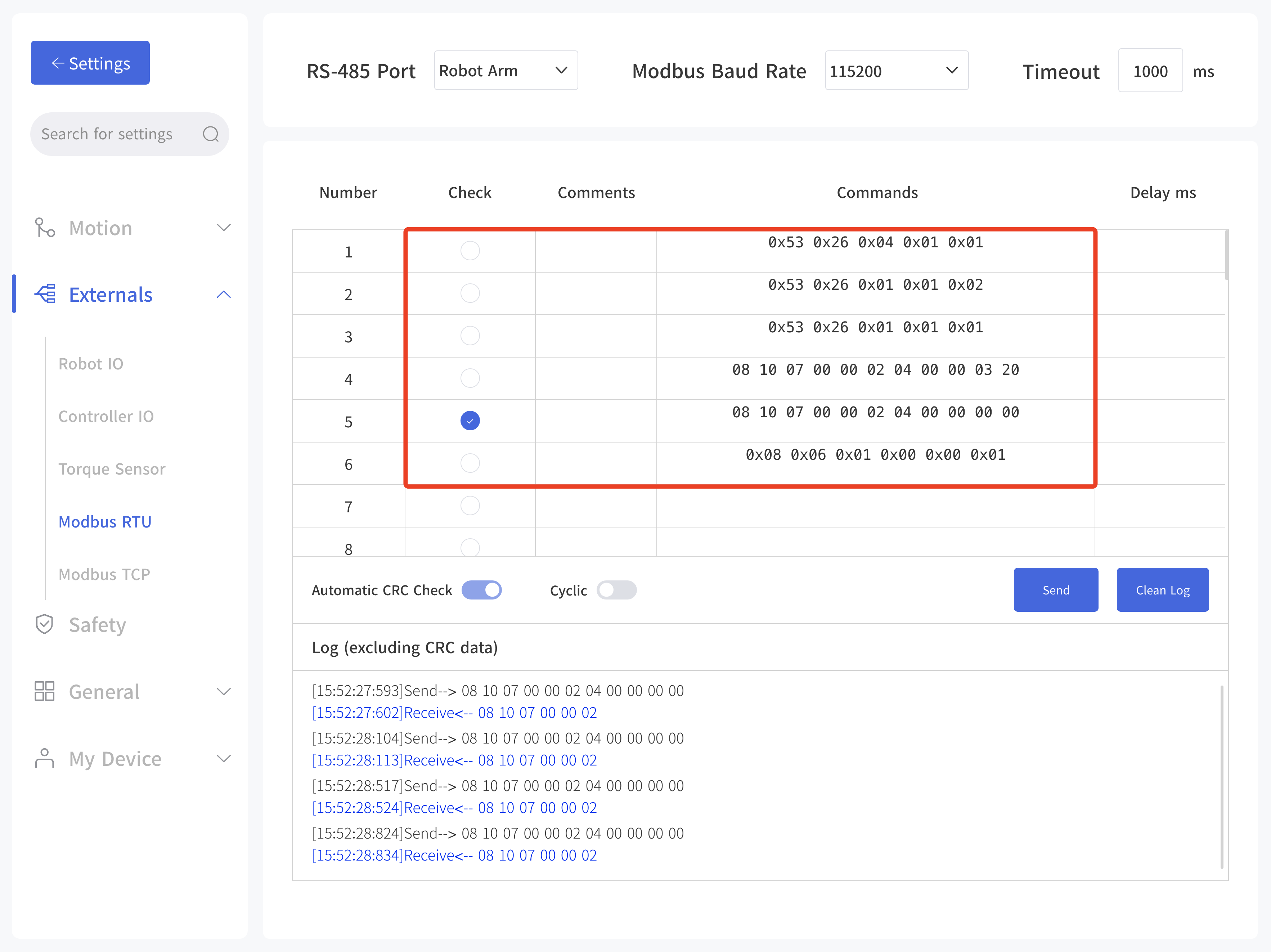Collapse the Externals section chevron

click(x=224, y=295)
